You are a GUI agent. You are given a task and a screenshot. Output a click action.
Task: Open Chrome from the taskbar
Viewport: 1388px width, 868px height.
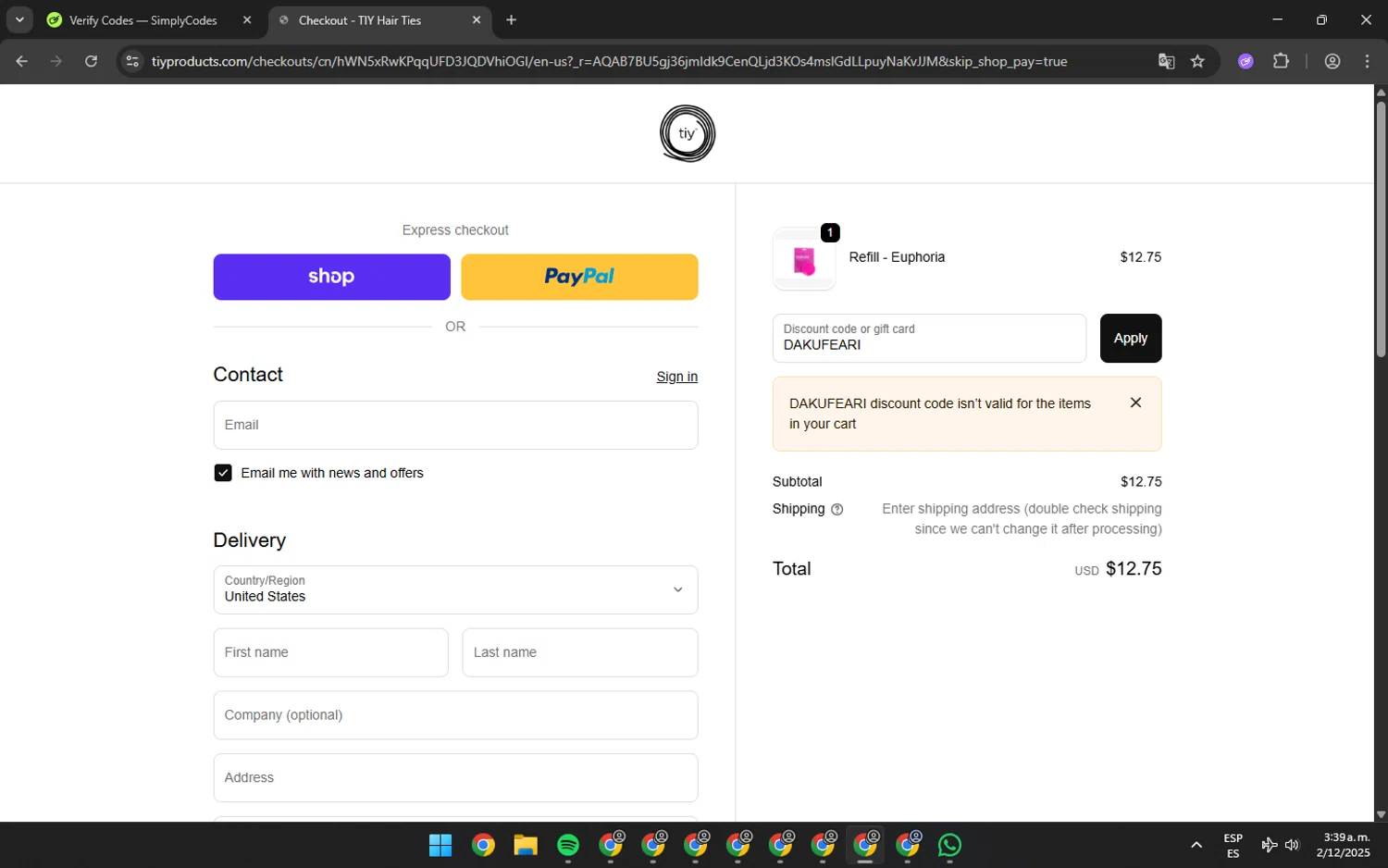point(483,845)
